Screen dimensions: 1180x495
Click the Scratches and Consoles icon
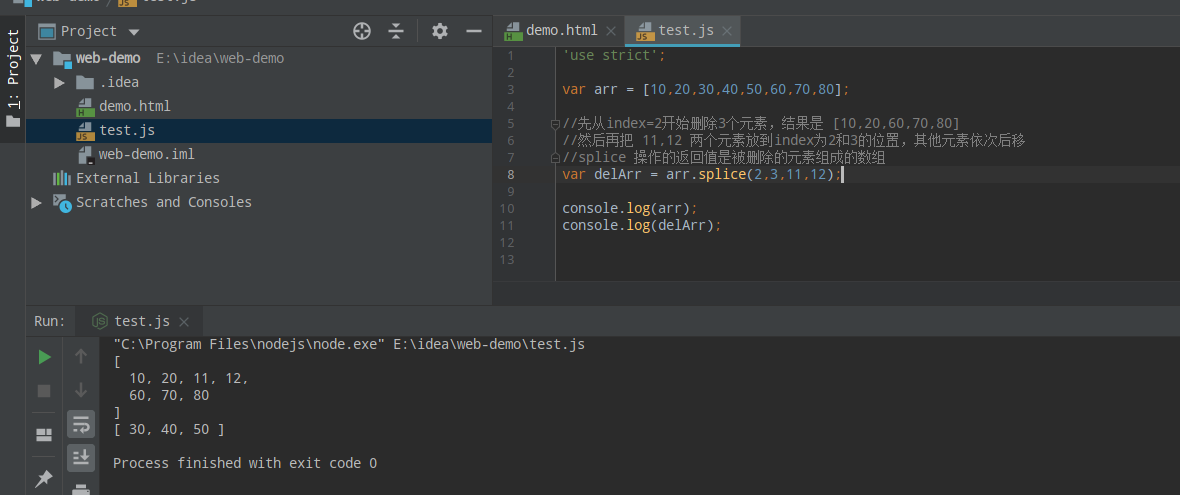click(62, 202)
